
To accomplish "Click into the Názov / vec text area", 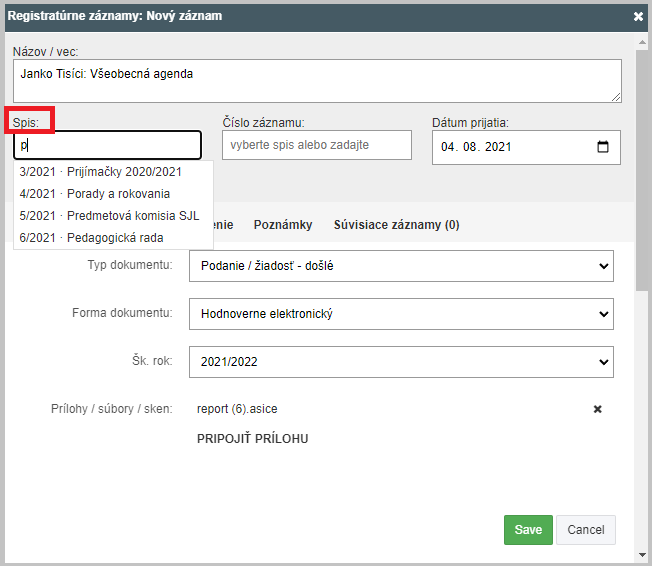I will click(x=317, y=81).
